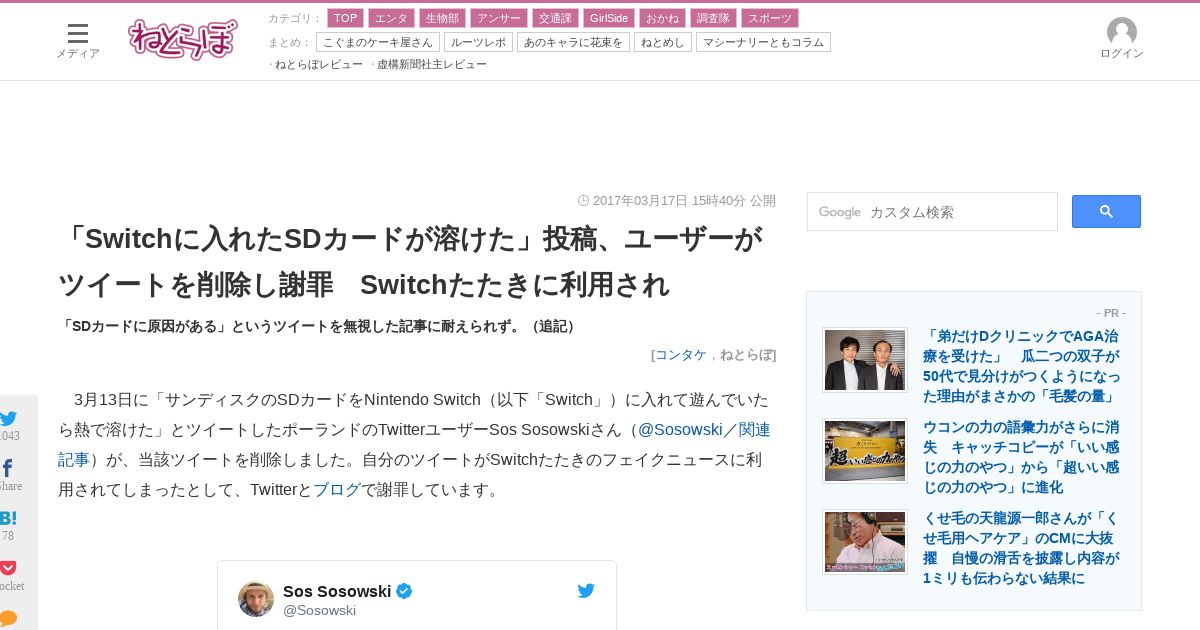Share the article on Facebook from the sidebar
1200x630 pixels.
8,468
